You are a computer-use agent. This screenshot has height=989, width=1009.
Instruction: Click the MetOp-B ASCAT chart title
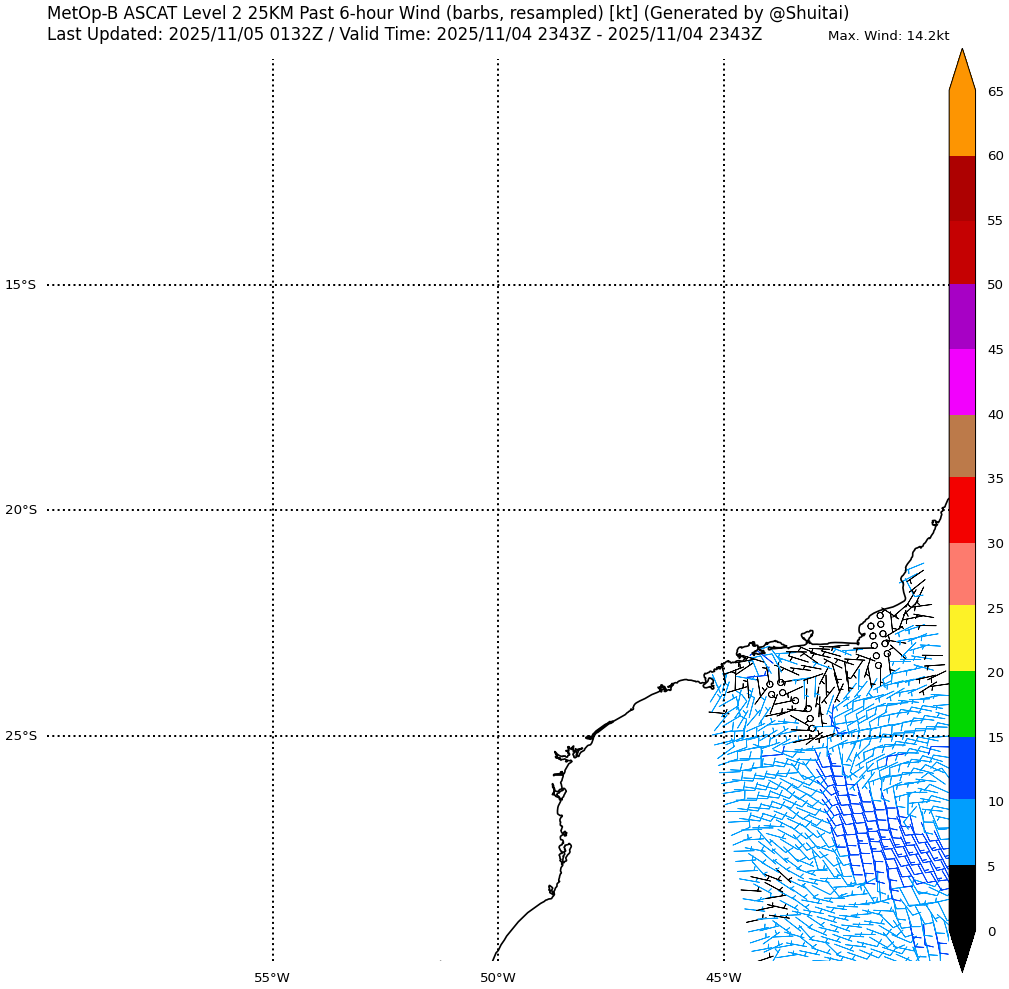(447, 13)
